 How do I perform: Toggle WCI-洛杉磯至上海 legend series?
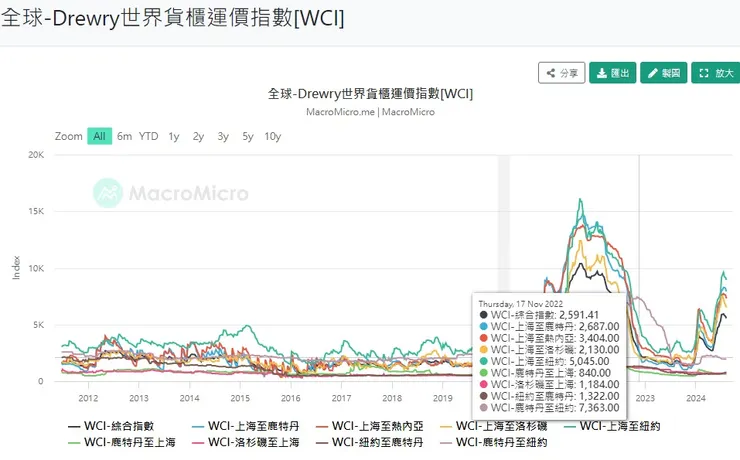tap(246, 443)
